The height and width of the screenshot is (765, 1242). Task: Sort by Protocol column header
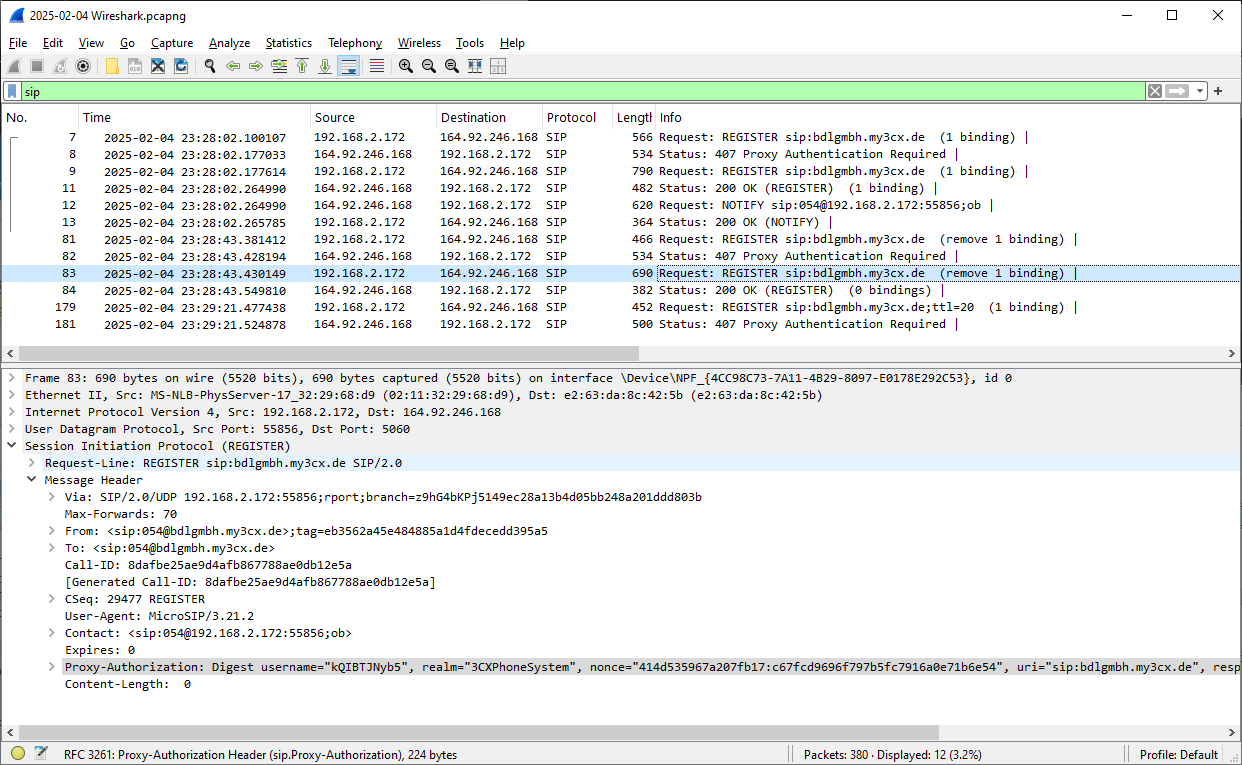[577, 117]
